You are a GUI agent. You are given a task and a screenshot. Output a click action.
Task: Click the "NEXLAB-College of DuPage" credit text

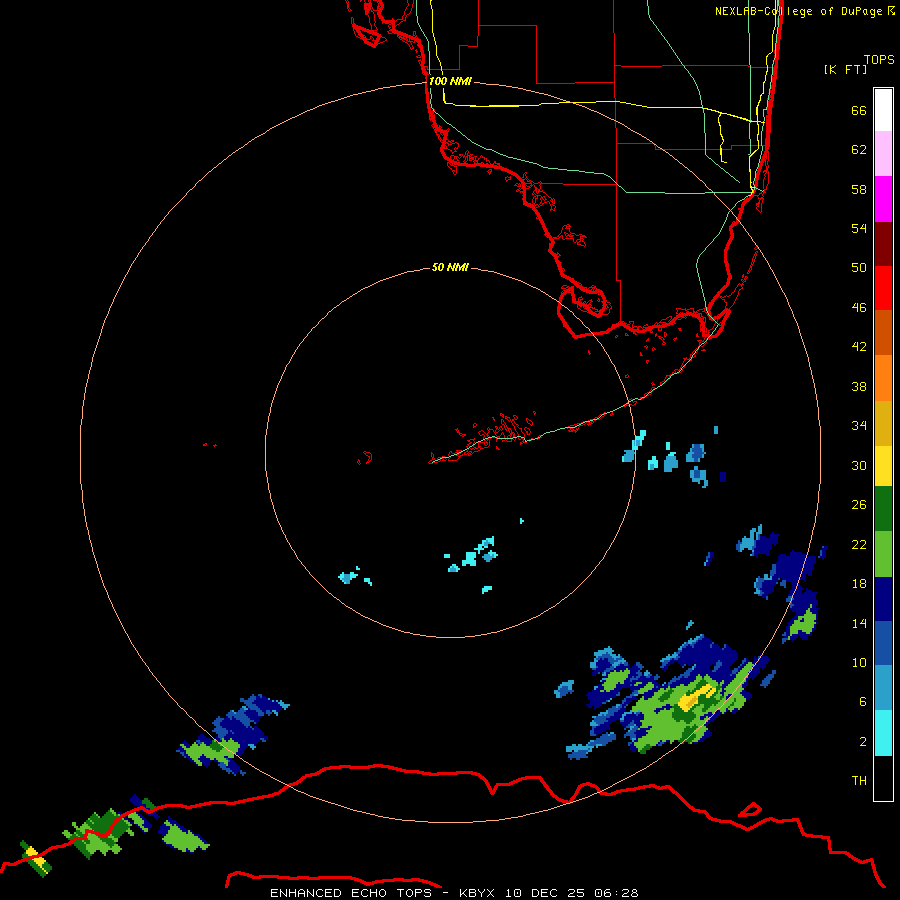click(798, 11)
